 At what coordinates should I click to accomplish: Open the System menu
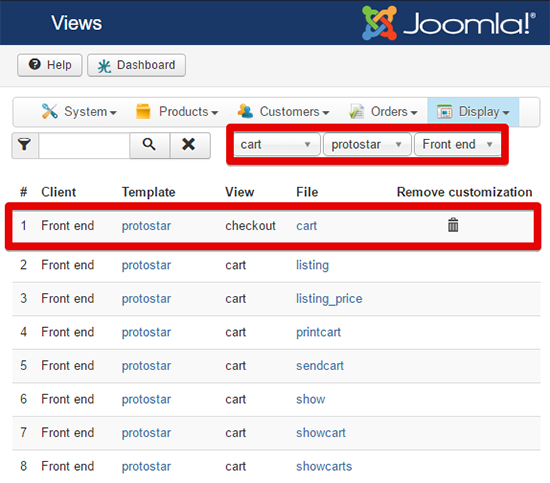(x=79, y=112)
